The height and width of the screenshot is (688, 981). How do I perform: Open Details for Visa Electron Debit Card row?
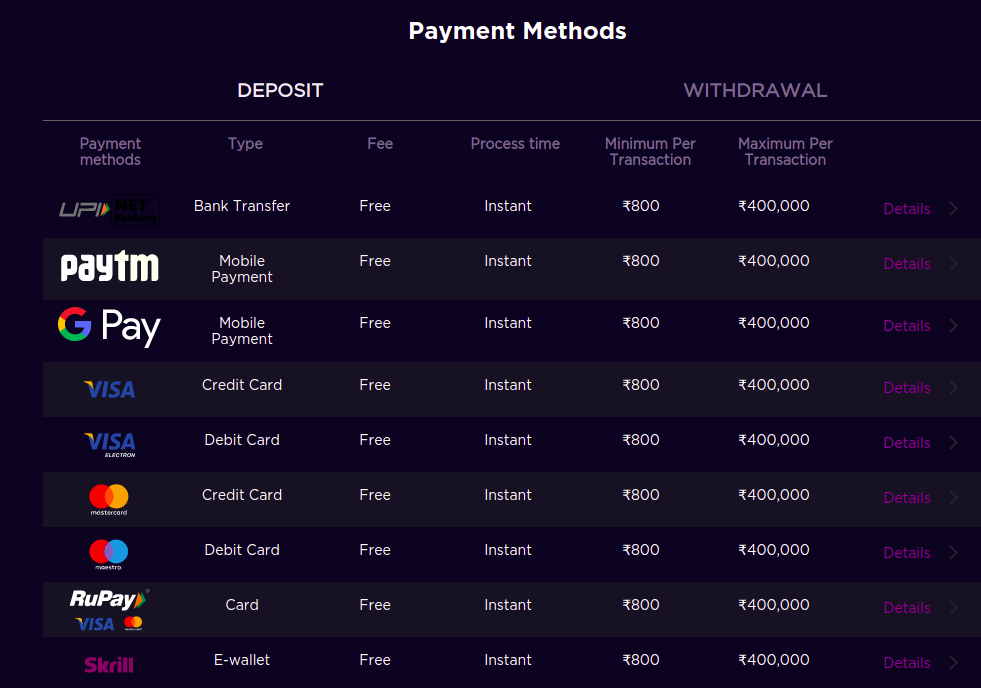[907, 443]
